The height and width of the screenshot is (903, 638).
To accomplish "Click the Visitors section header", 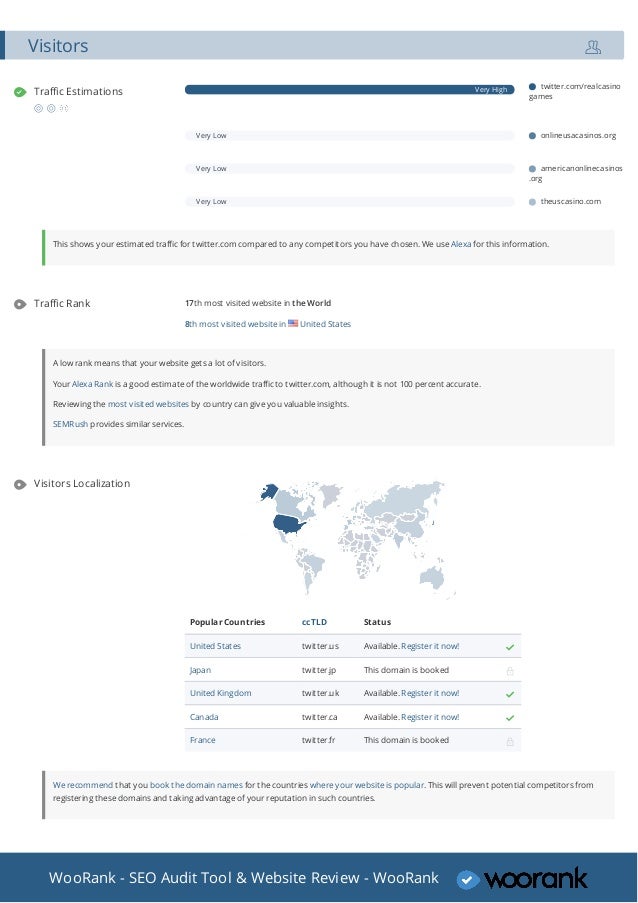I will pos(312,45).
